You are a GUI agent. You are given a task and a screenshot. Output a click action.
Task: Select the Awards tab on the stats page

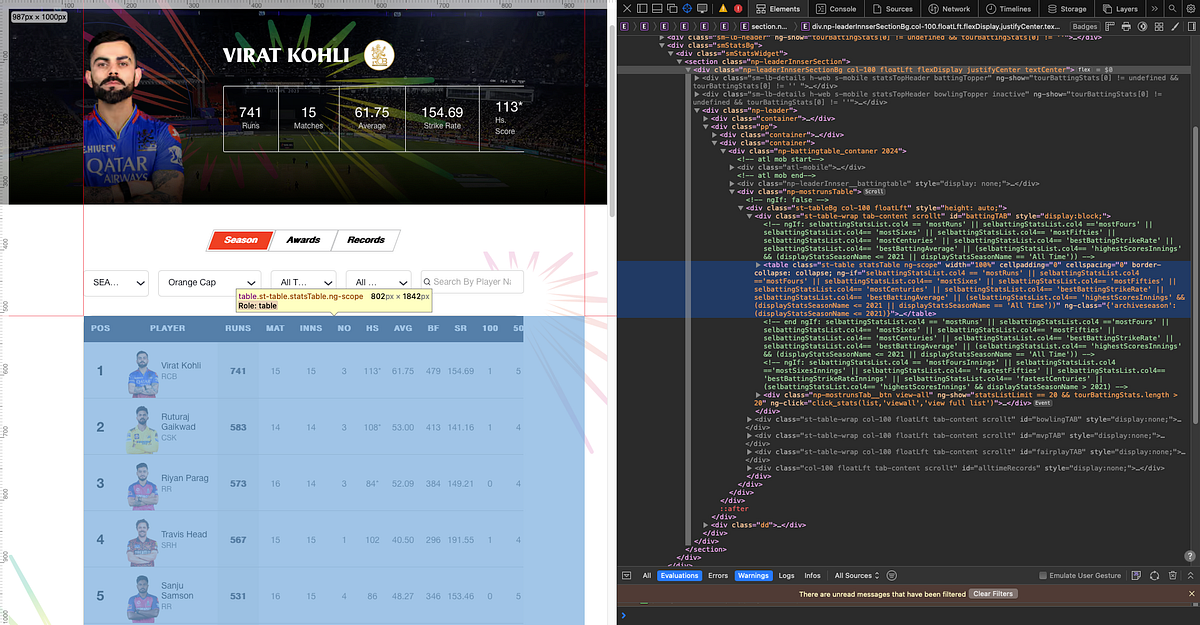coord(303,240)
